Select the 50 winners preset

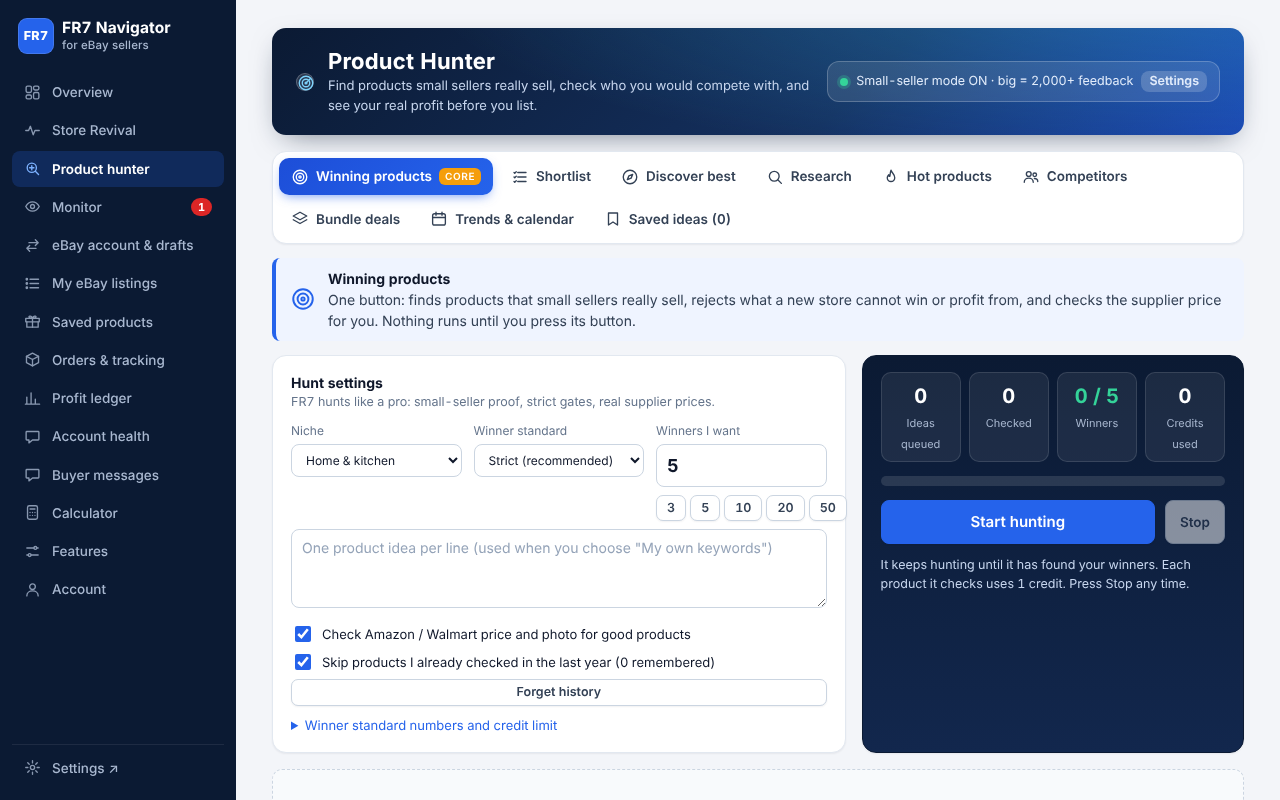(x=828, y=508)
